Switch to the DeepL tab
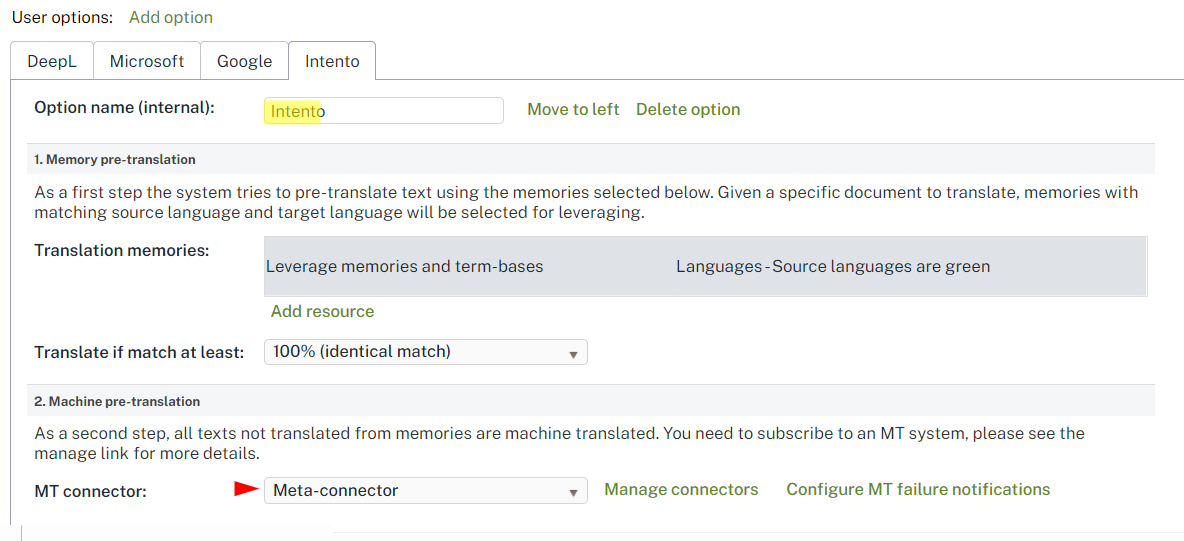The width and height of the screenshot is (1184, 541). (51, 61)
